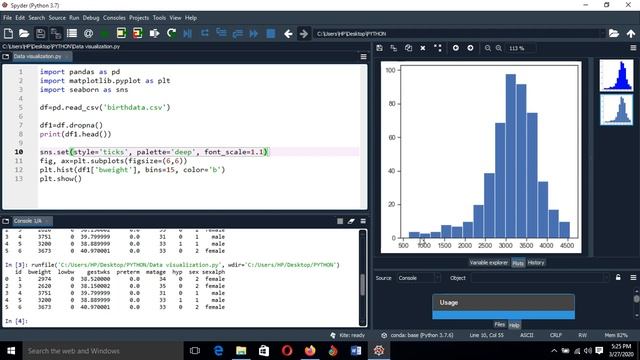This screenshot has width=640, height=360.
Task: Create a new file from toolbar
Action: click(8, 33)
